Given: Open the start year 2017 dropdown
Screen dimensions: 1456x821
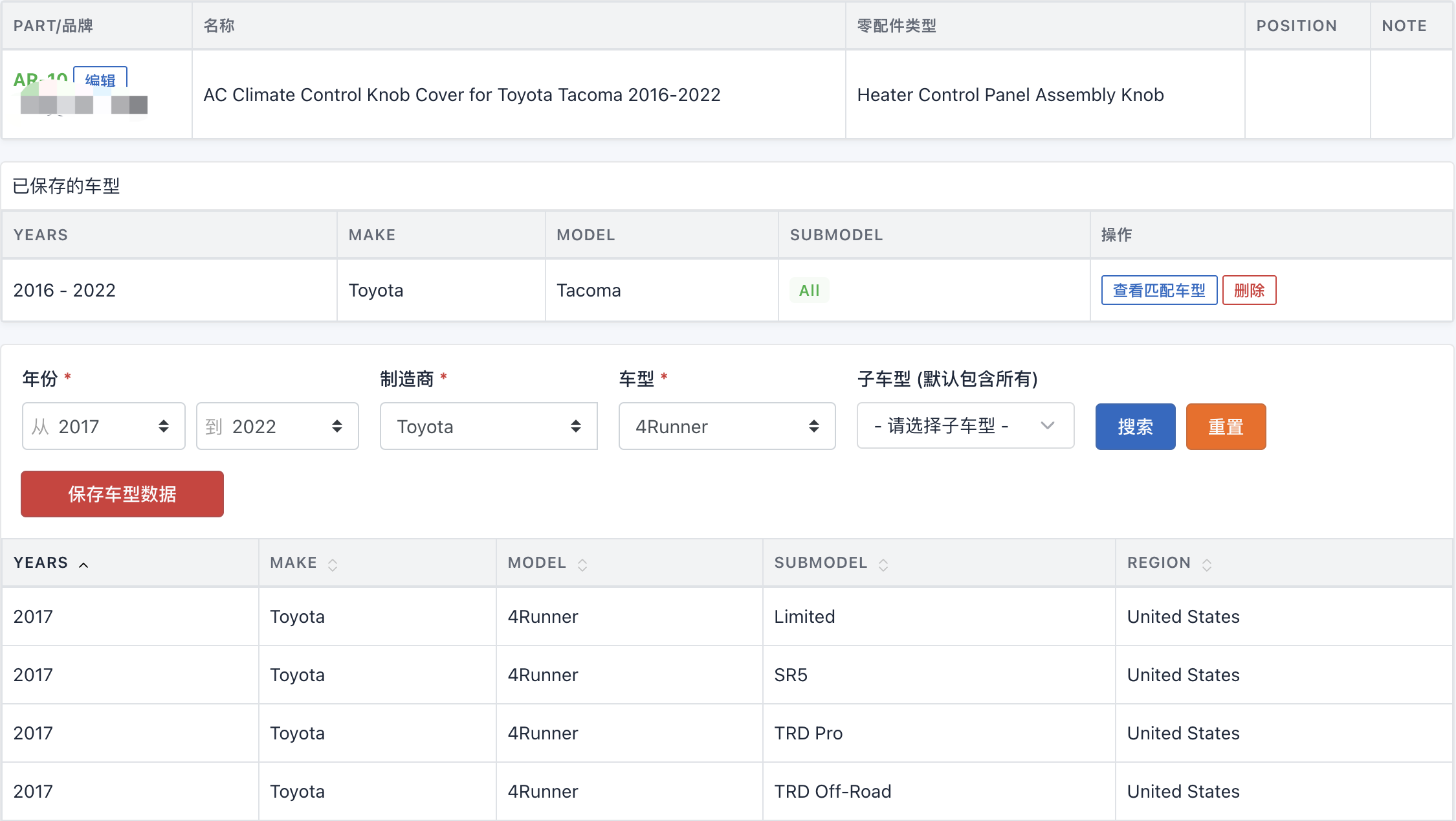Looking at the screenshot, I should [104, 426].
